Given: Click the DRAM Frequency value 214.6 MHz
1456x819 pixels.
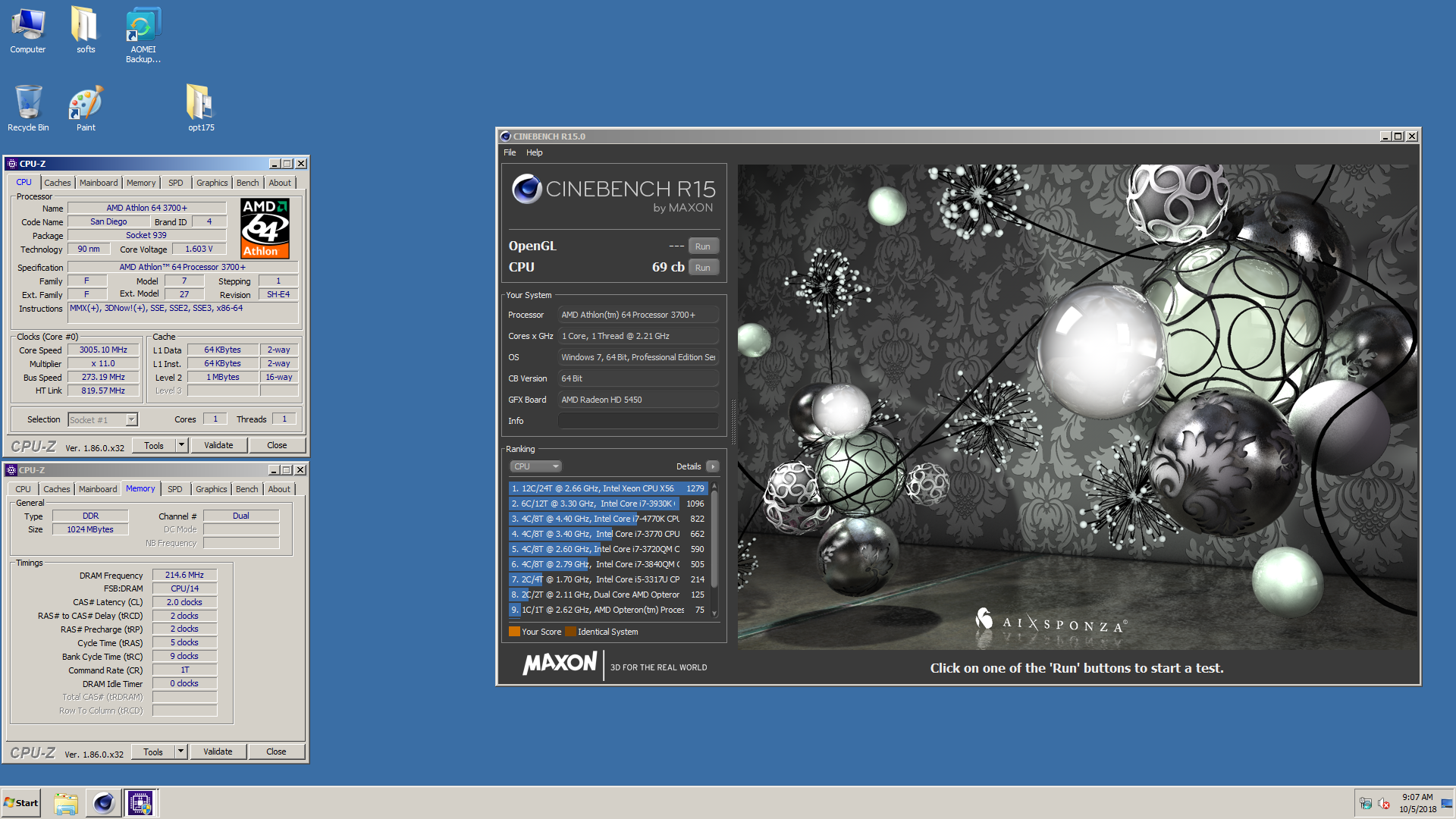Looking at the screenshot, I should (184, 575).
